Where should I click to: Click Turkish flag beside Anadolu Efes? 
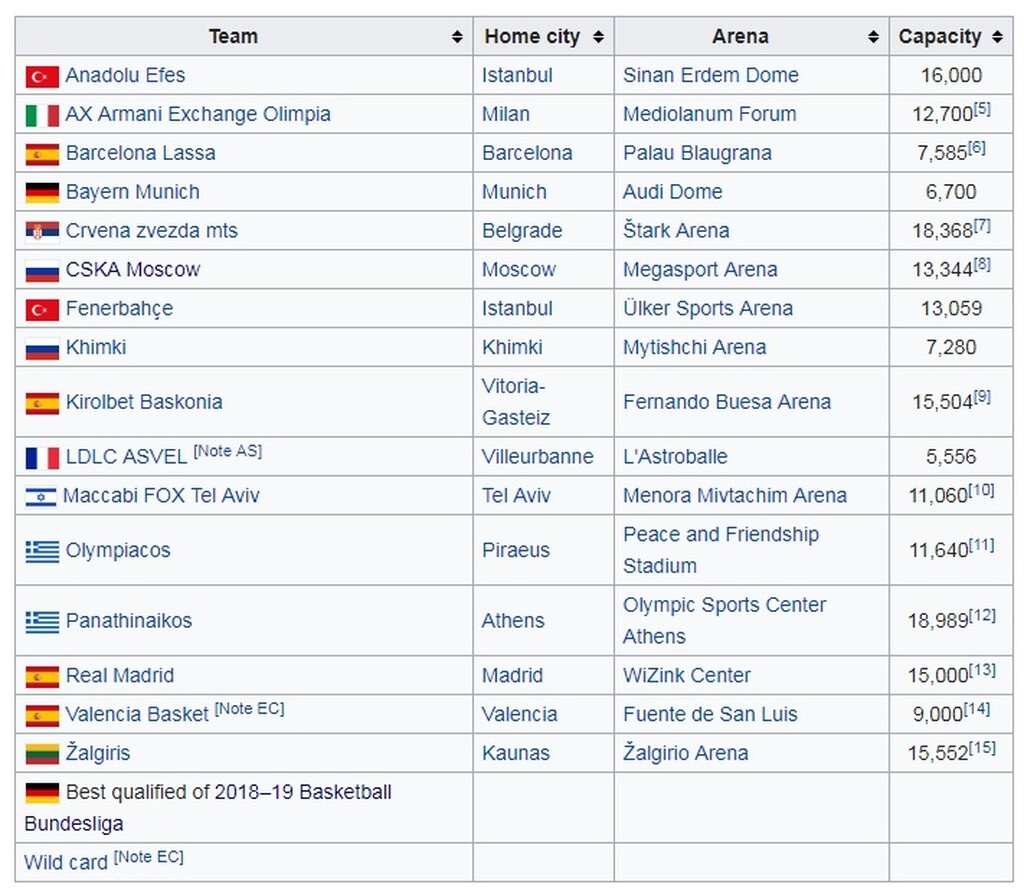click(42, 76)
